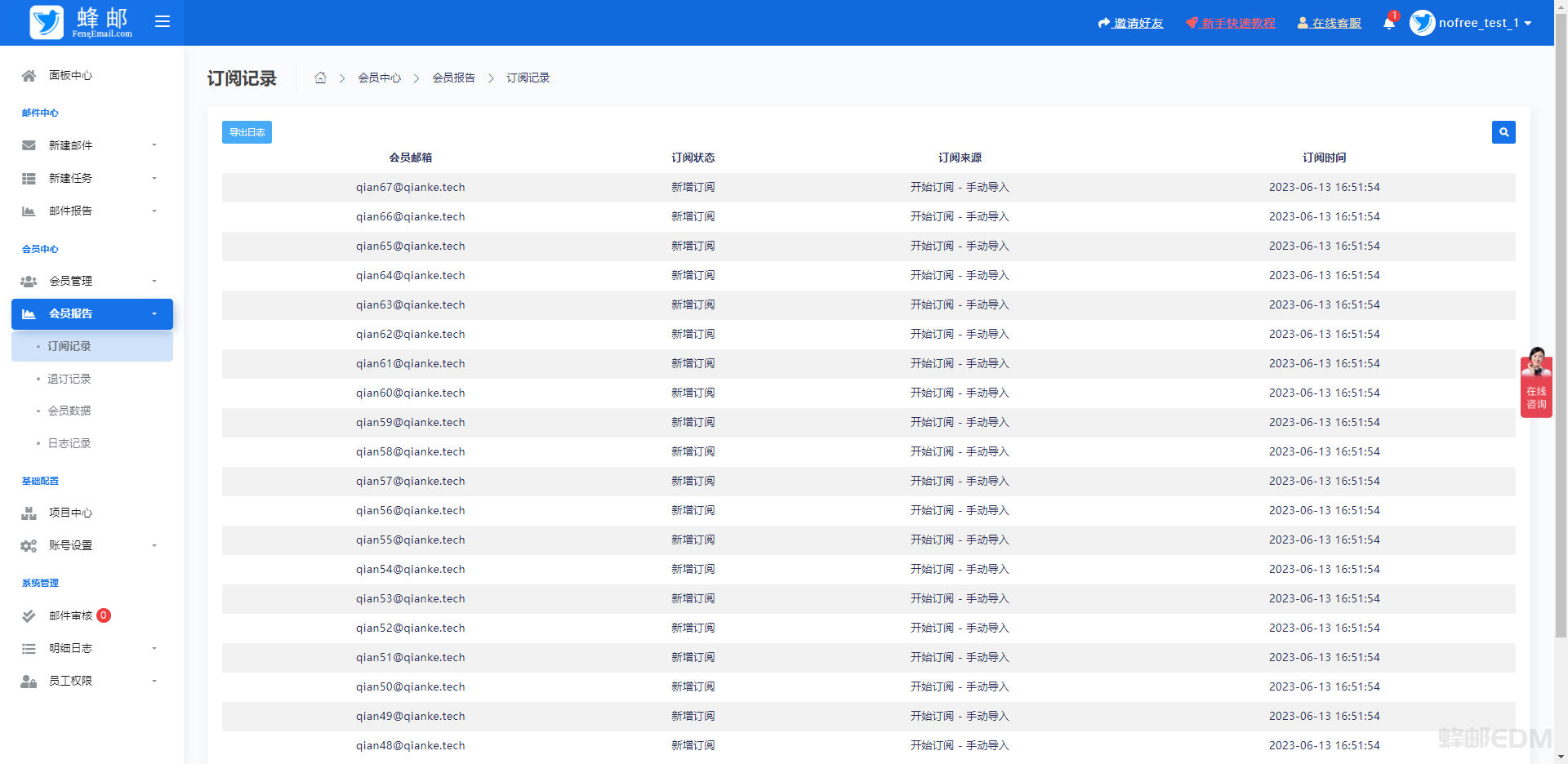The image size is (1568, 764).
Task: Toggle the hamburger sidebar menu
Action: click(163, 22)
